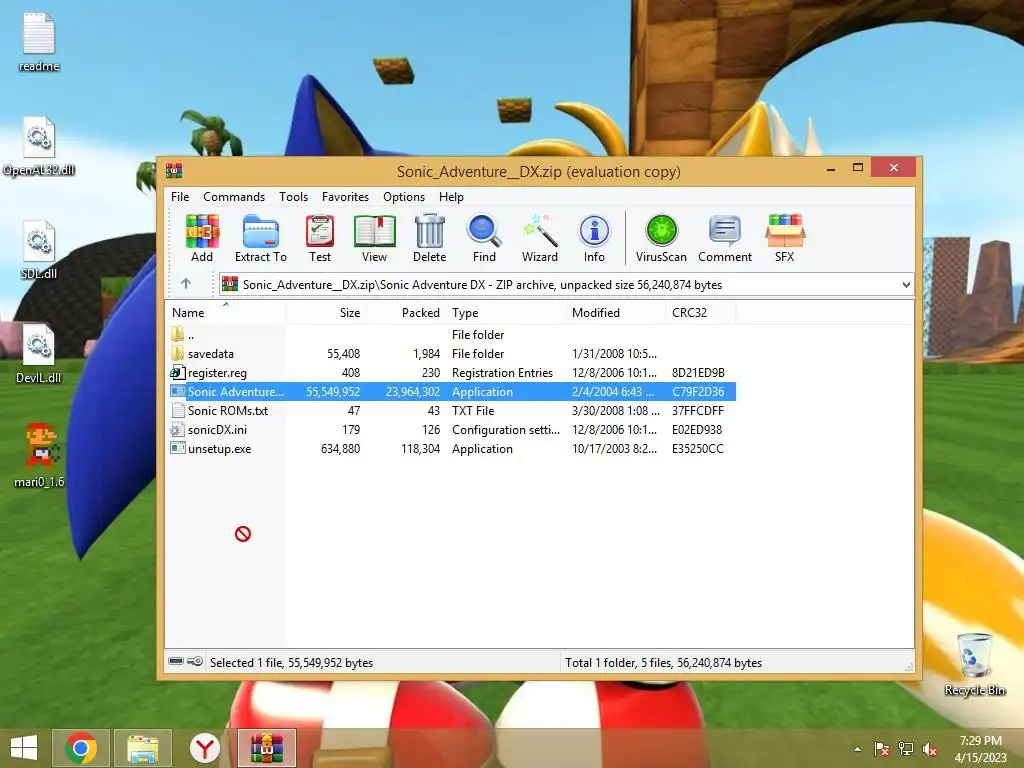Select the mari0_1.6 desktop icon
Screen dimensions: 1024x768
tap(39, 455)
